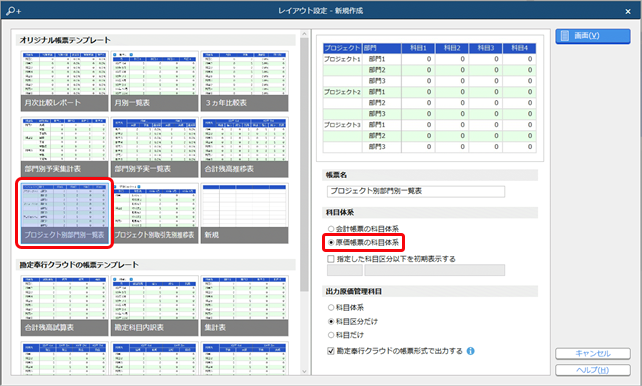Image resolution: width=642 pixels, height=386 pixels.
Task: Open ヘルプ(H) button
Action: (593, 370)
